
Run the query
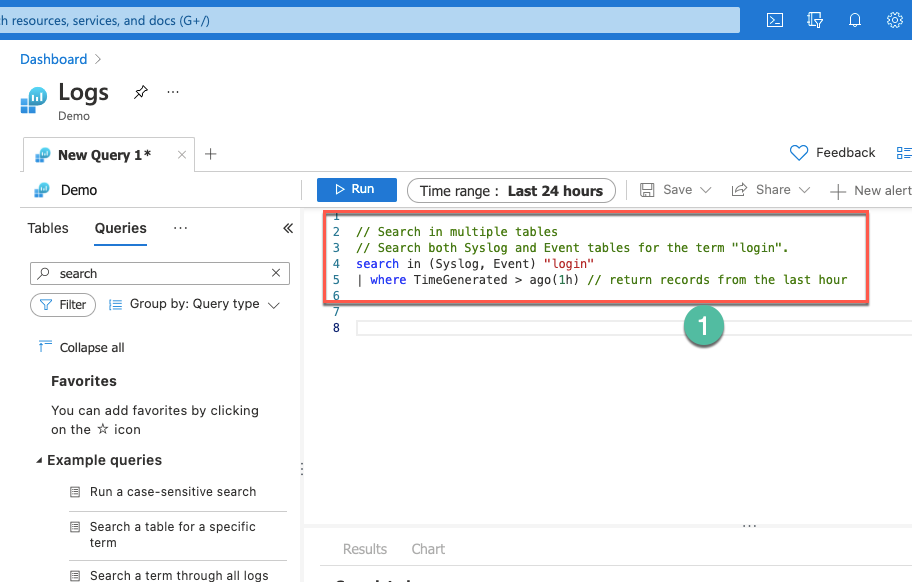(357, 190)
